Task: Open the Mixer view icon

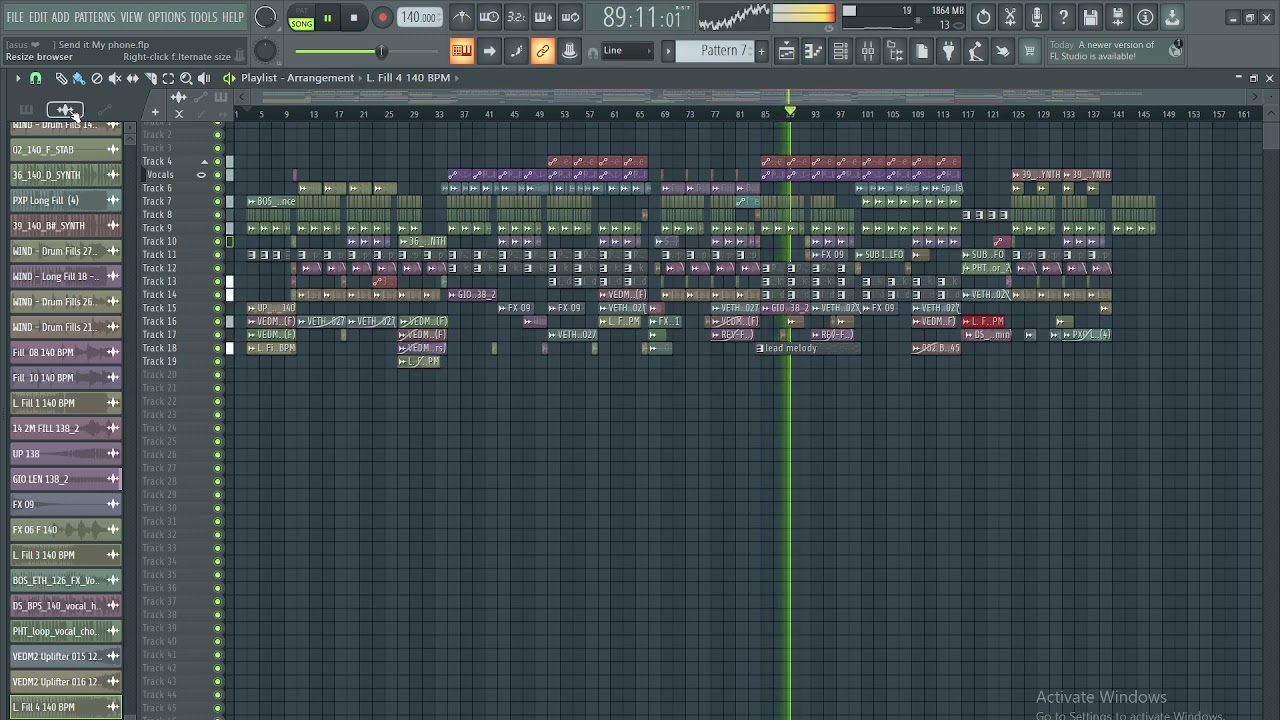Action: 868,51
